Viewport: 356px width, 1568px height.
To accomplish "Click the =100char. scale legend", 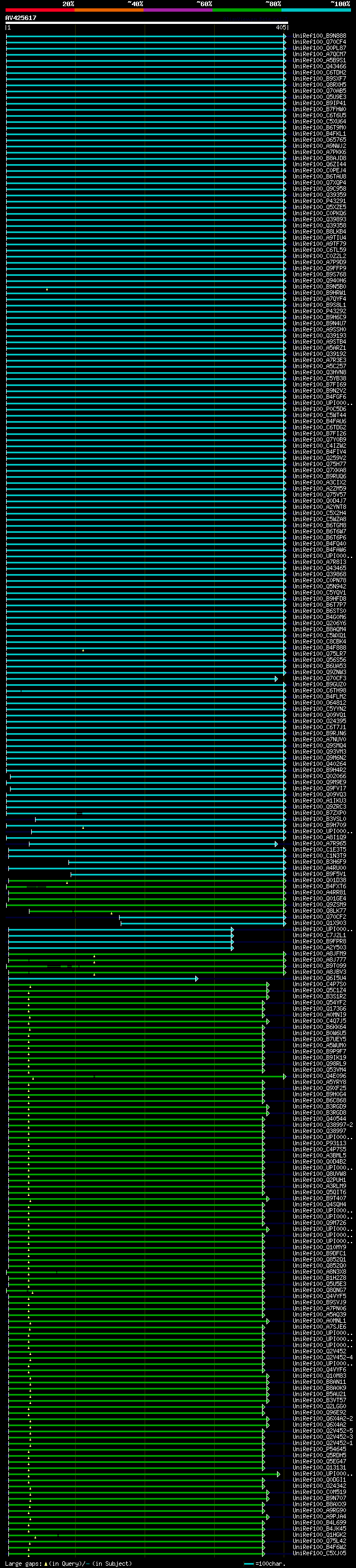I will tap(264, 1564).
